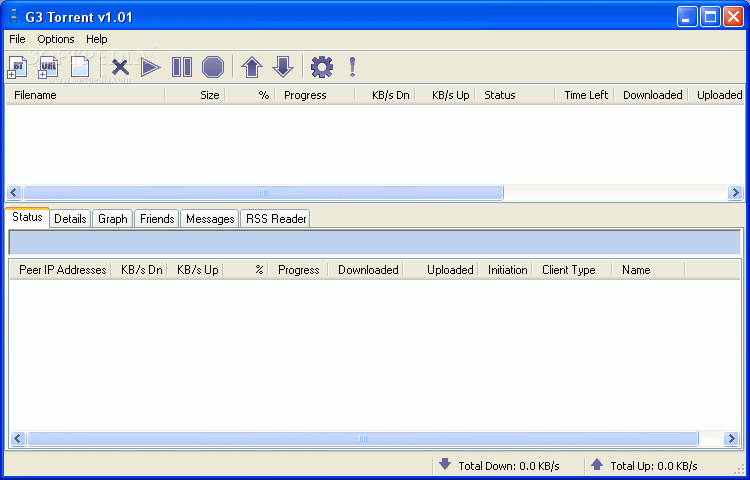The height and width of the screenshot is (480, 750).
Task: Open the Messages tab
Action: coord(210,219)
